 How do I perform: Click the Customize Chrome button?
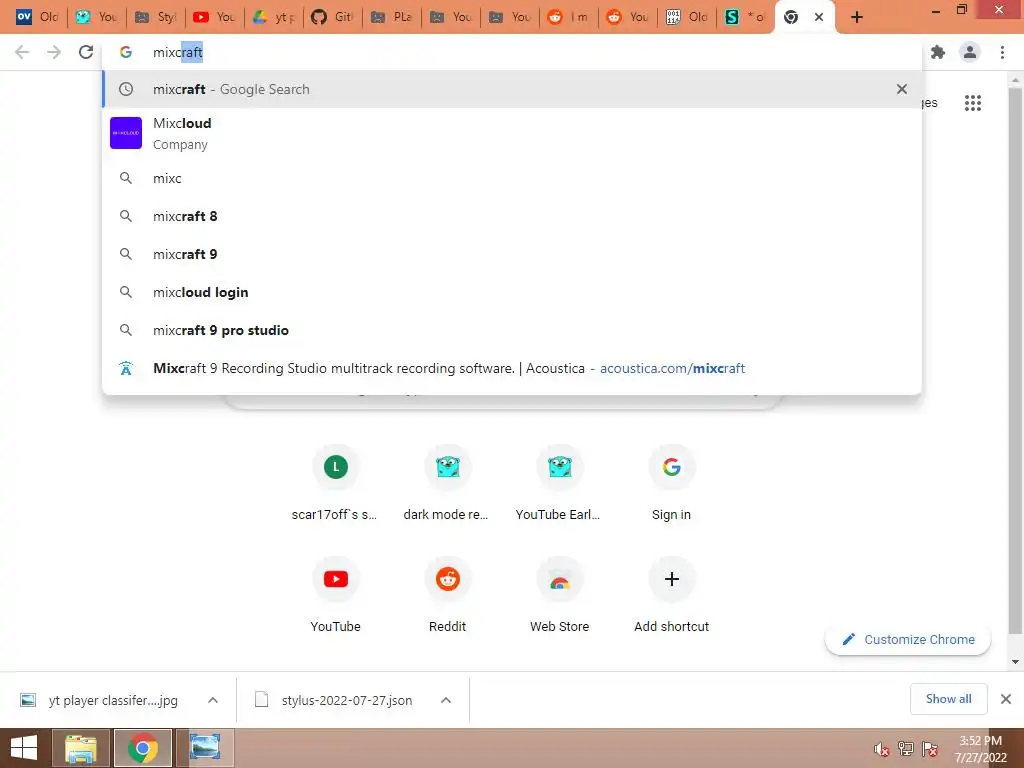pos(908,639)
